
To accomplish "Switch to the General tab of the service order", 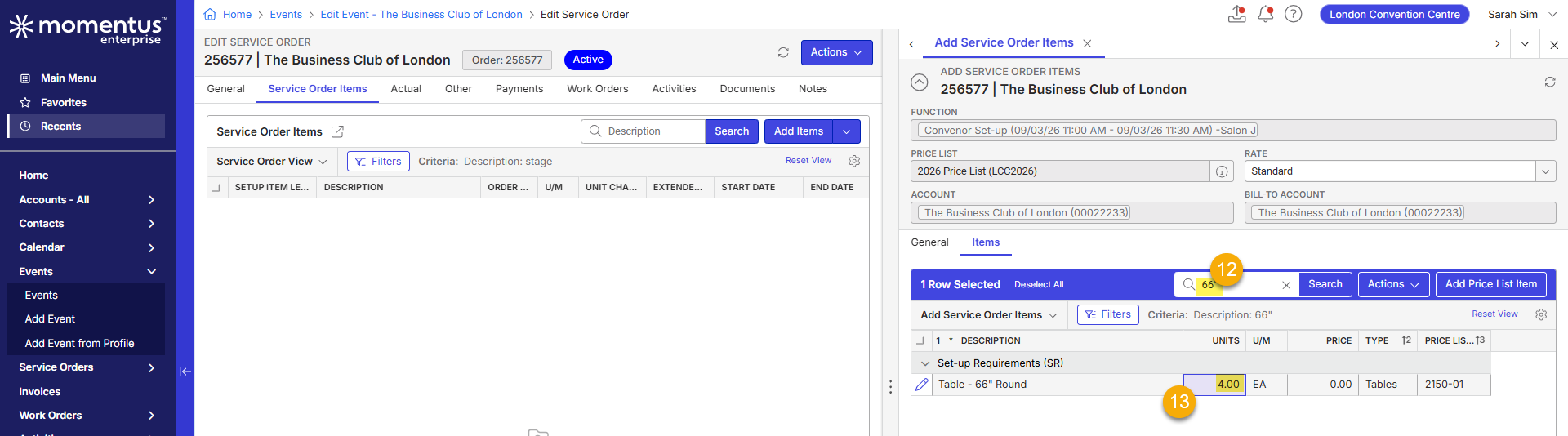I will 225,89.
